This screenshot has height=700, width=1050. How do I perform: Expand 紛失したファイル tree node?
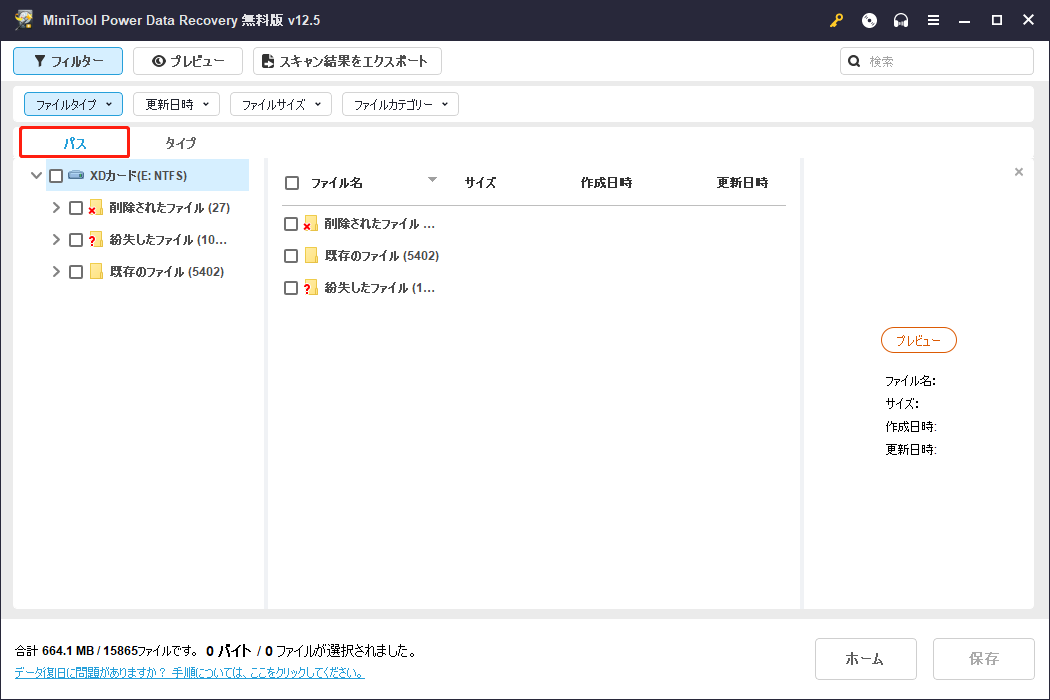pyautogui.click(x=56, y=240)
